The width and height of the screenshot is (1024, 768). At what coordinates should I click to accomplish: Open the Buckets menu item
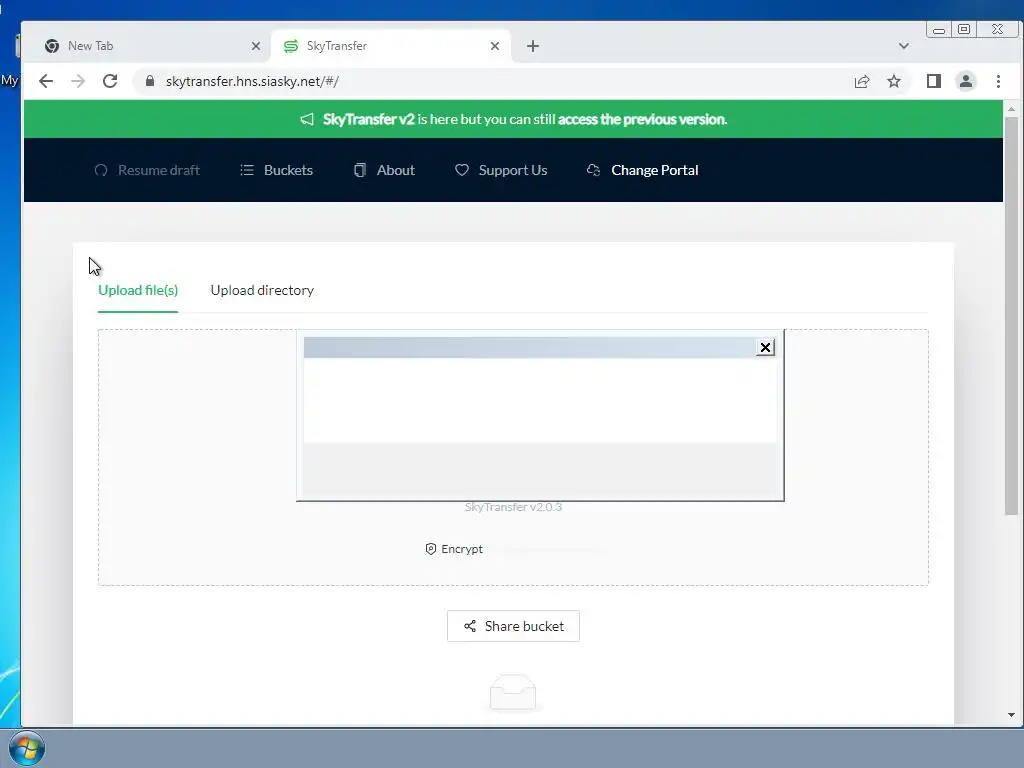276,170
